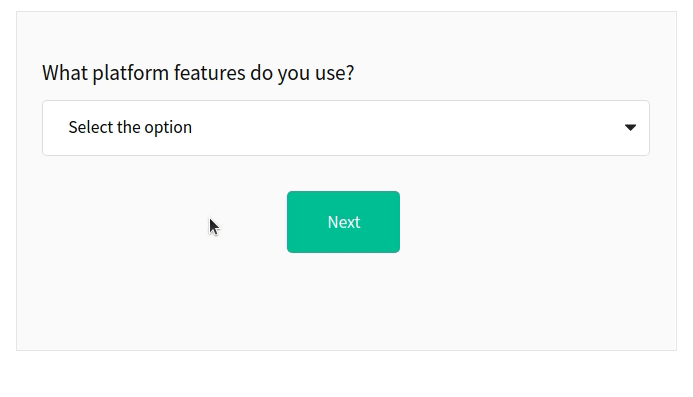Focus the platform features select field
Screen dimensions: 693x397
[x=346, y=128]
